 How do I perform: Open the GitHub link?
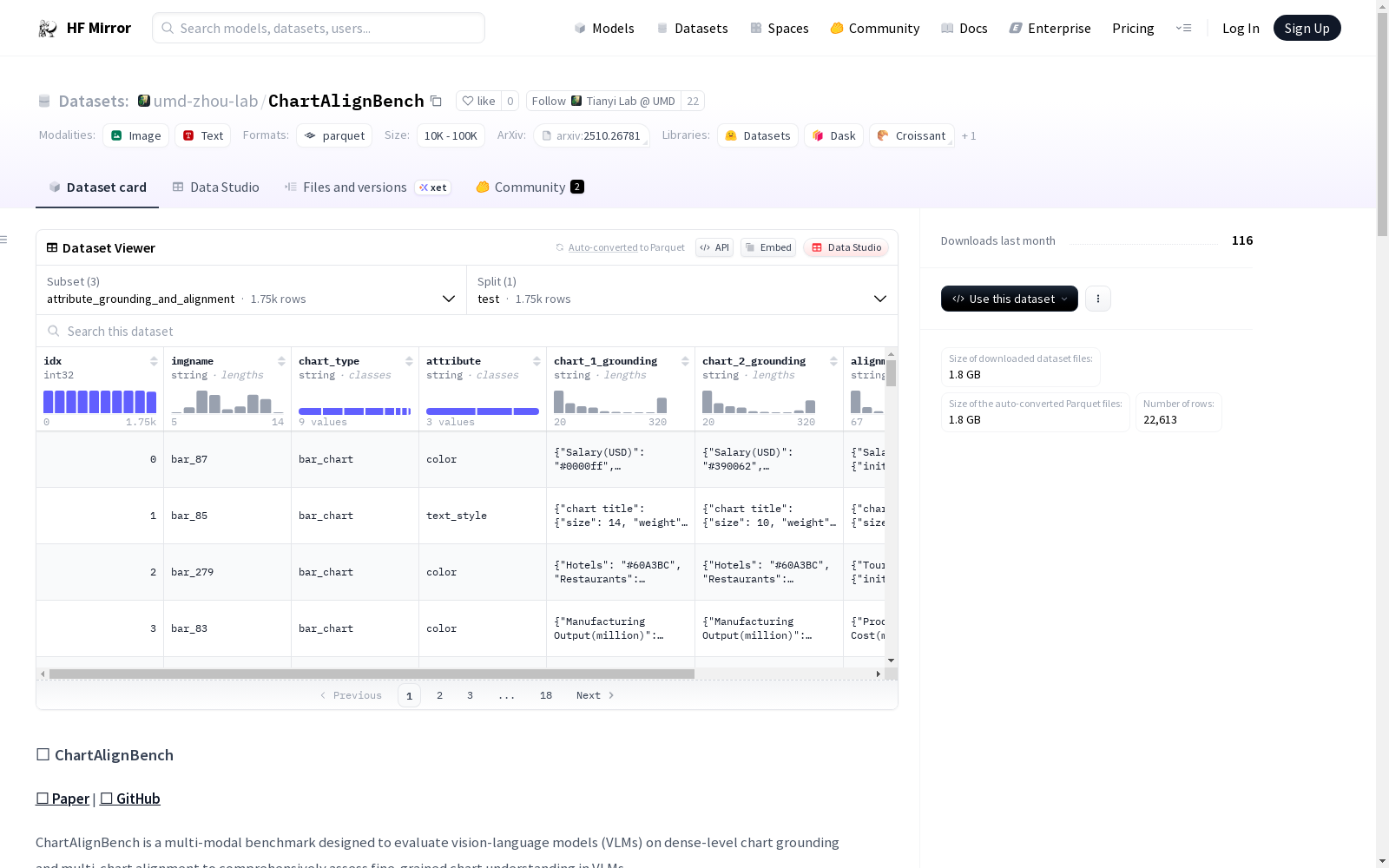click(x=130, y=799)
